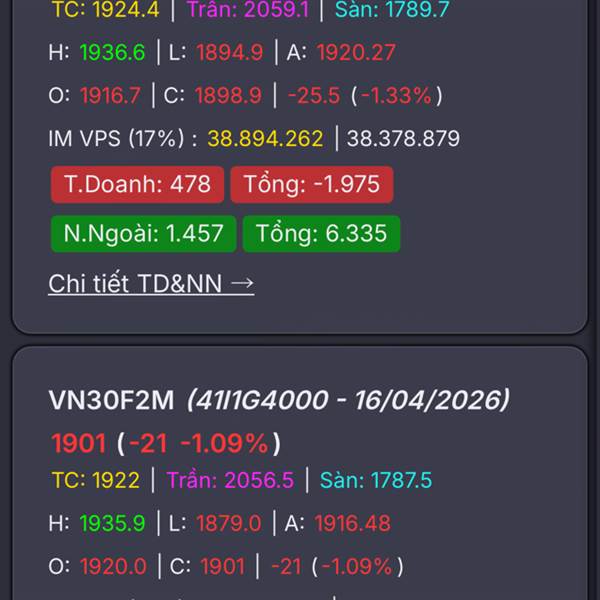Tap the large 1901 current price
The height and width of the screenshot is (600, 600).
click(79, 443)
